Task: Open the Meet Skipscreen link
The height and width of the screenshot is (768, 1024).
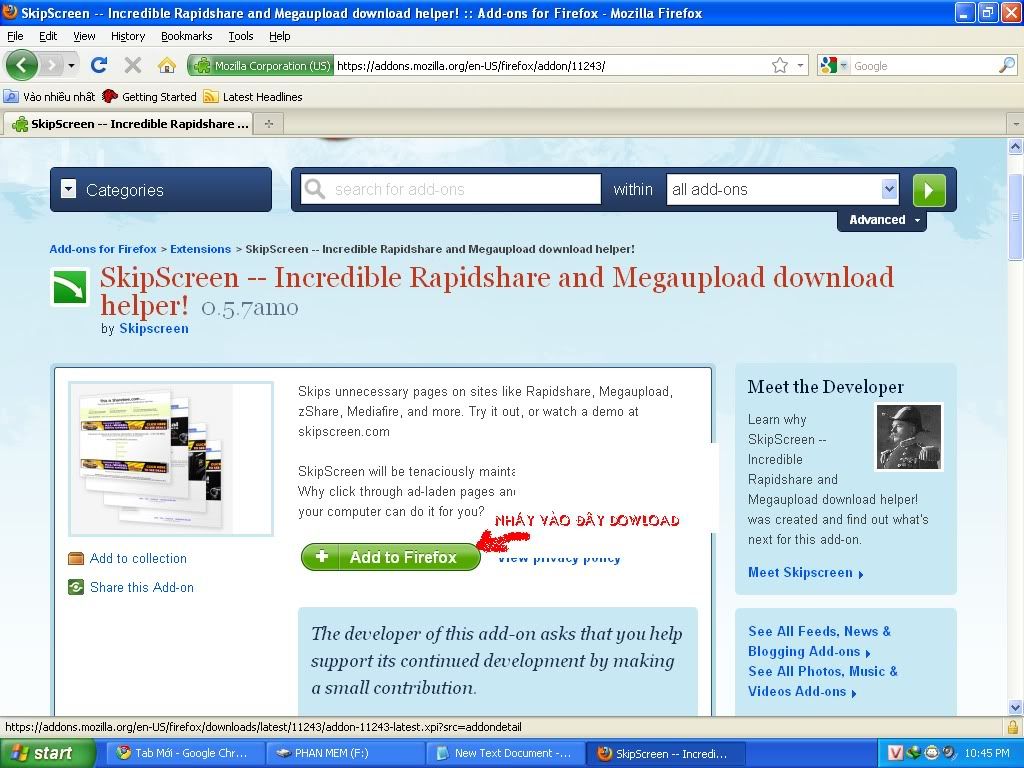Action: tap(806, 573)
